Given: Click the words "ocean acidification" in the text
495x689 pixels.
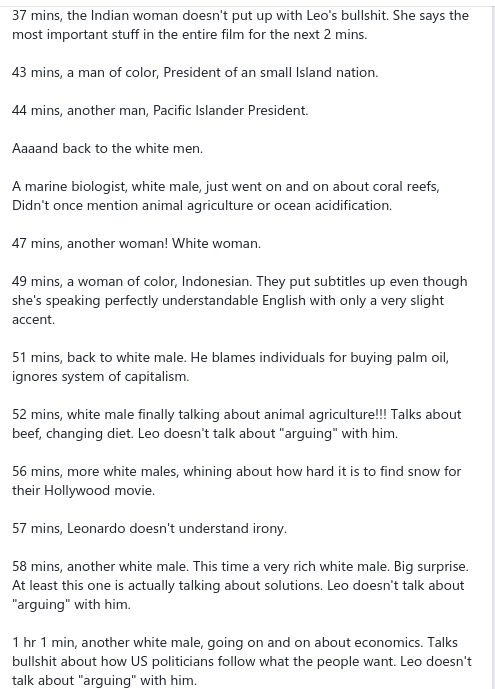Looking at the screenshot, I should point(332,205).
